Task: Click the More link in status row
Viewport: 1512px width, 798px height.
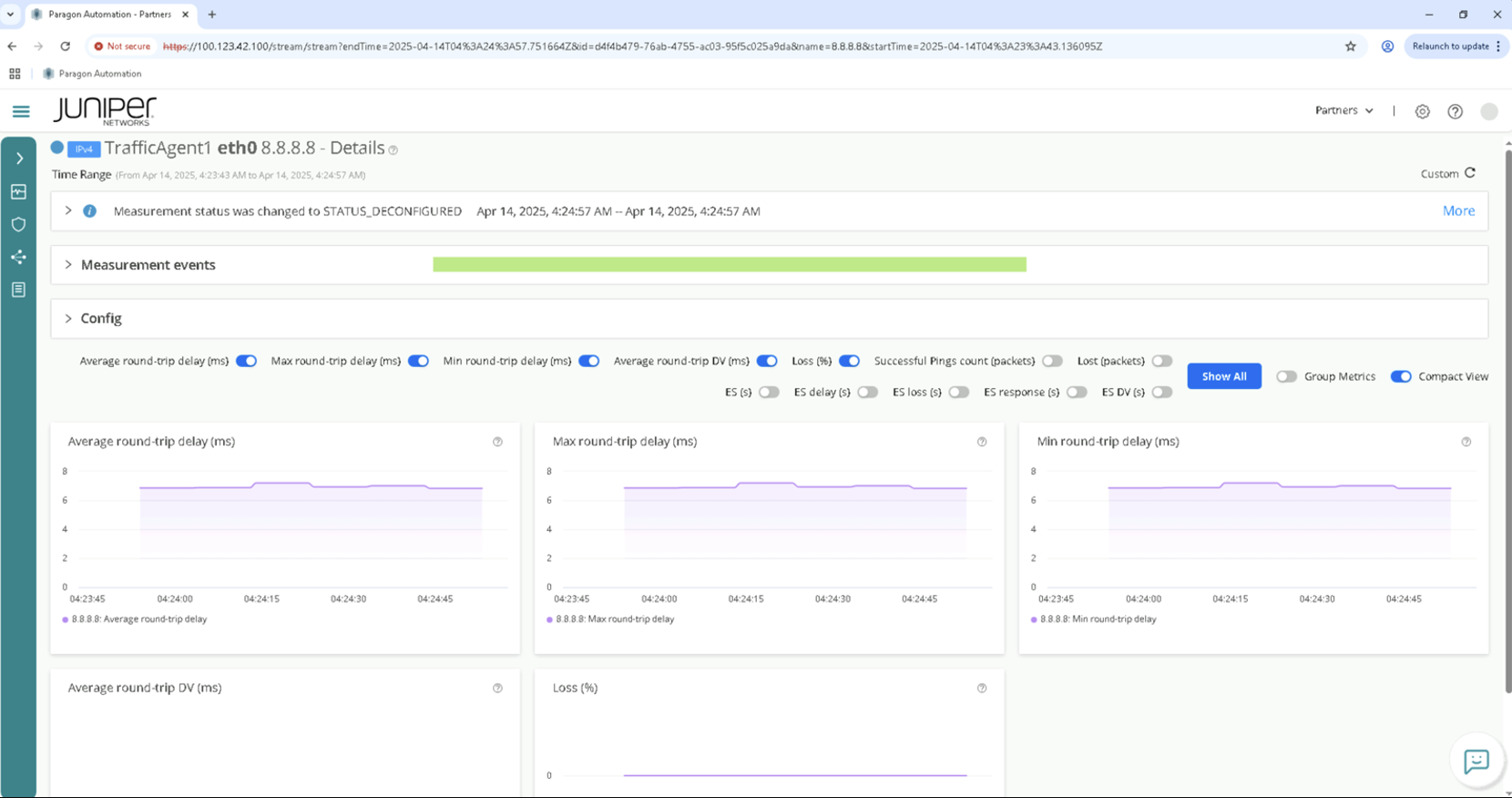Action: tap(1457, 210)
